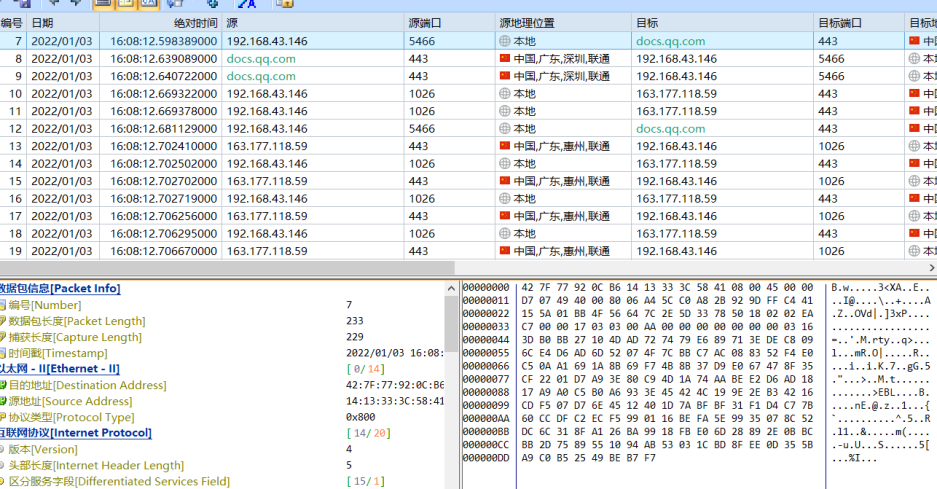Click the decode panel vertical scrollbar thumb

pos(451,323)
